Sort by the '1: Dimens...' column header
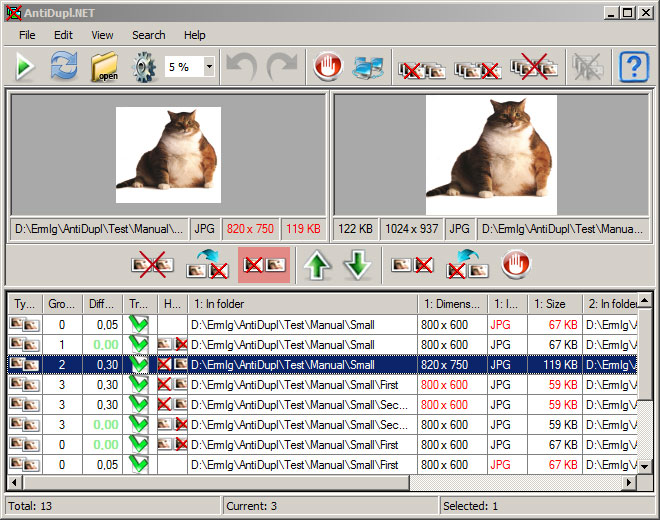660x520 pixels. [x=452, y=304]
